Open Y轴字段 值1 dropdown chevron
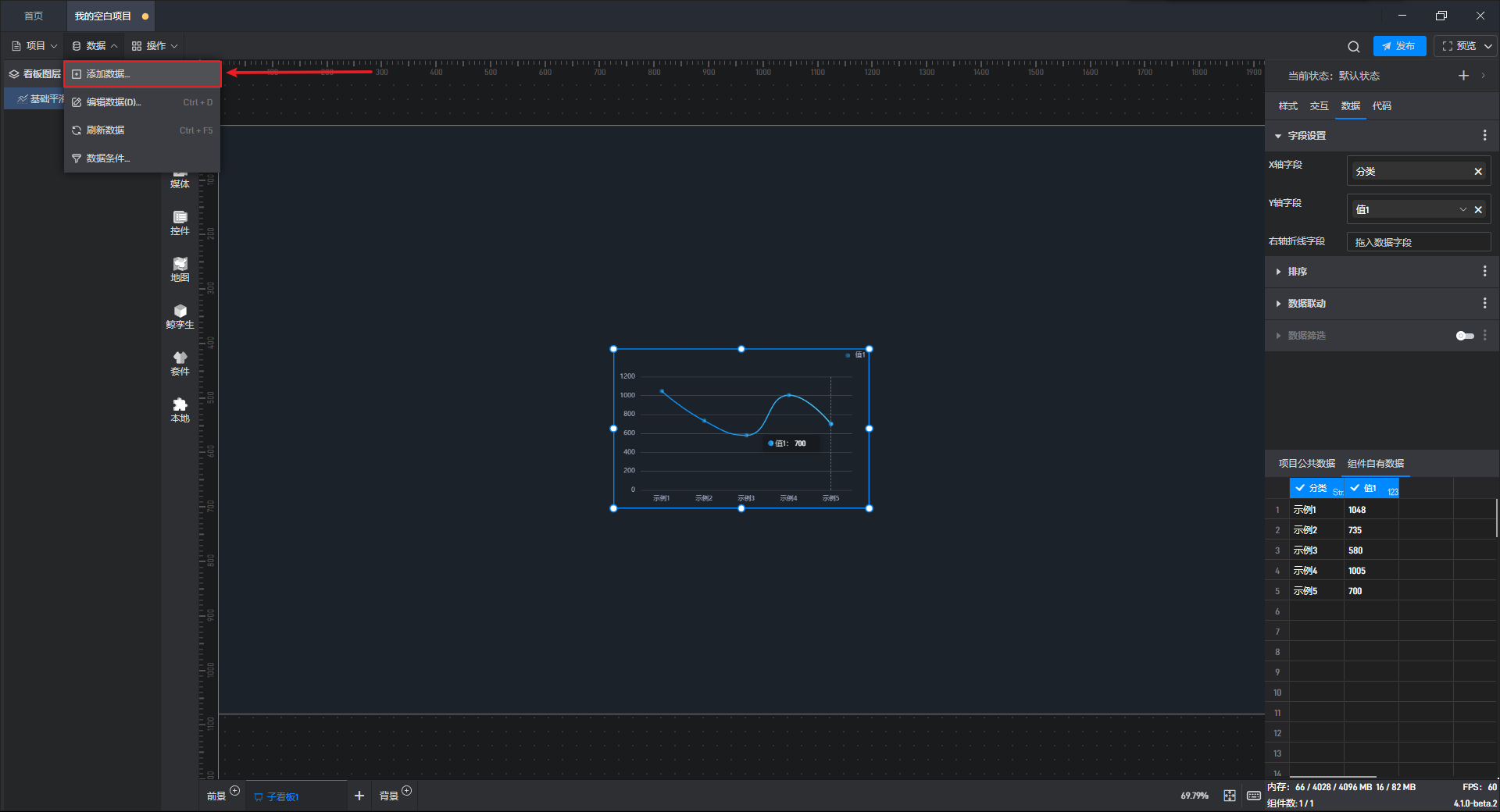This screenshot has height=812, width=1500. point(1462,209)
